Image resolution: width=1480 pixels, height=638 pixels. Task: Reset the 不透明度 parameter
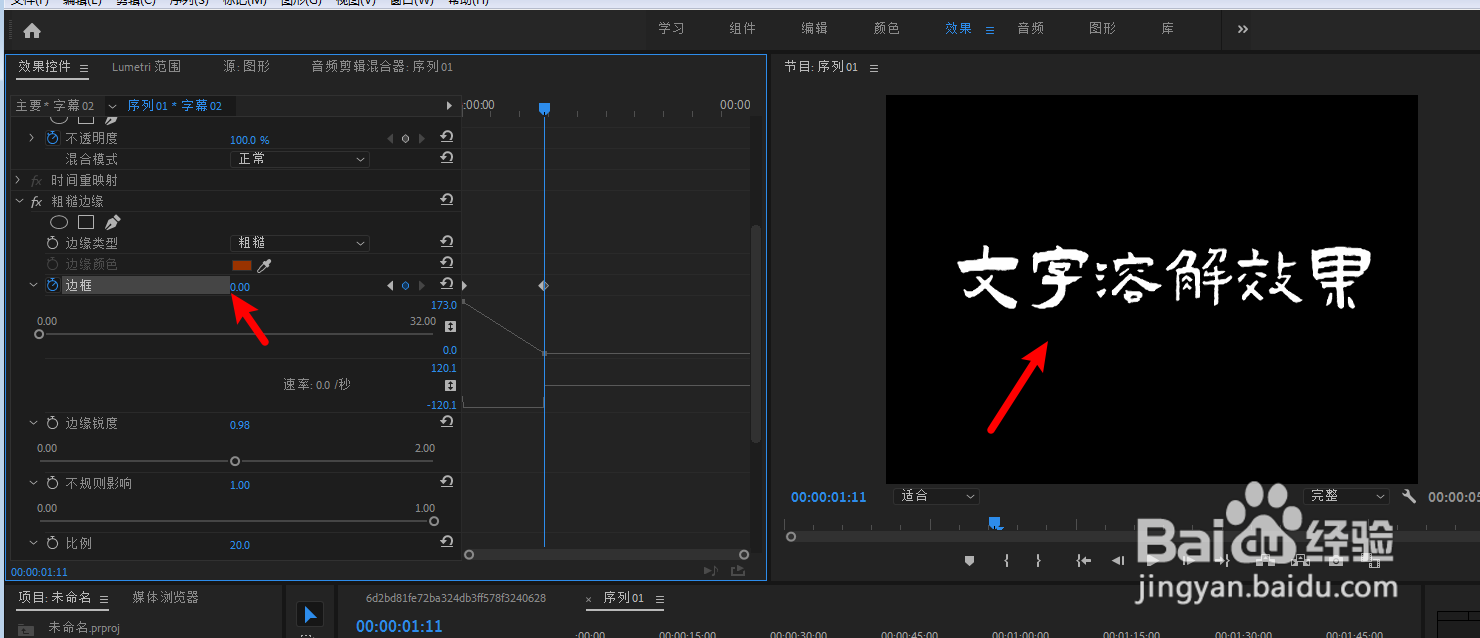[447, 138]
